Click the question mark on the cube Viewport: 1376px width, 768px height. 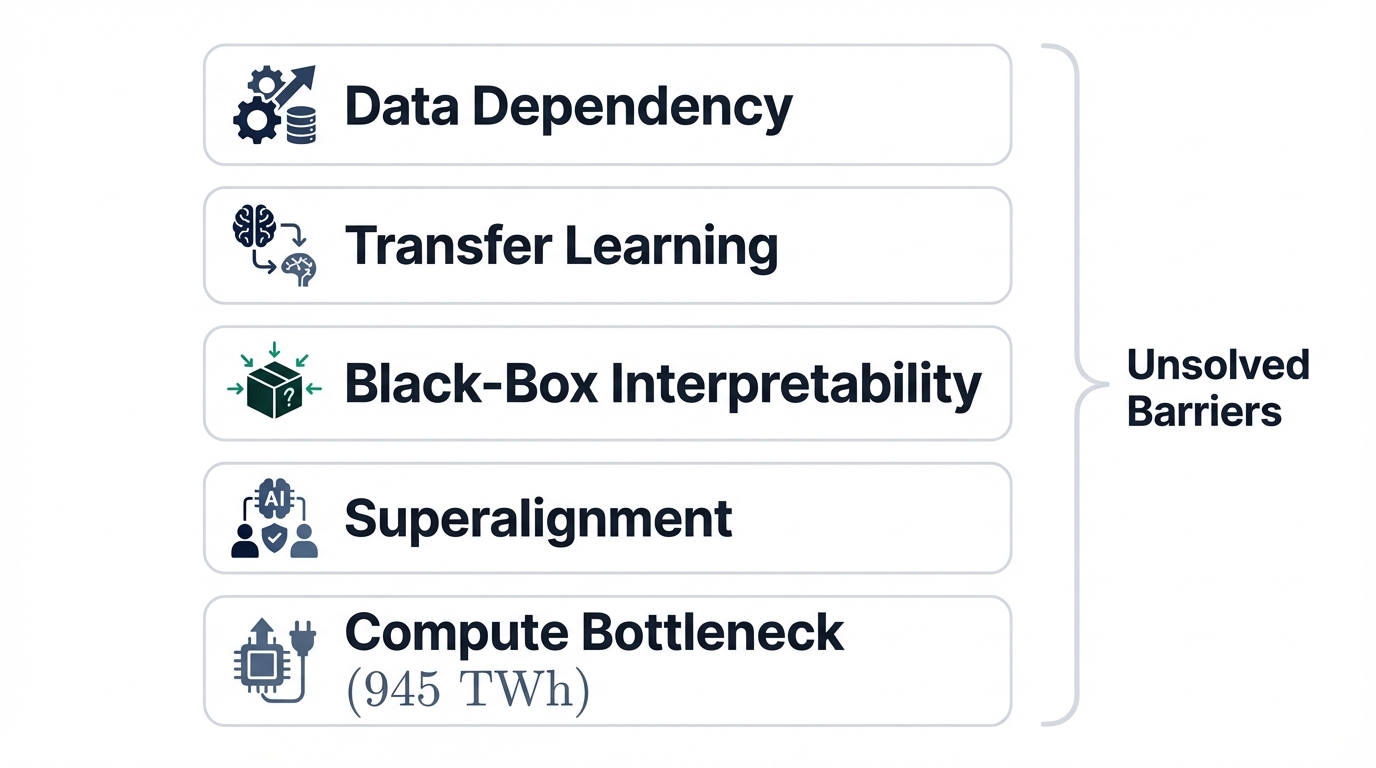pos(288,394)
